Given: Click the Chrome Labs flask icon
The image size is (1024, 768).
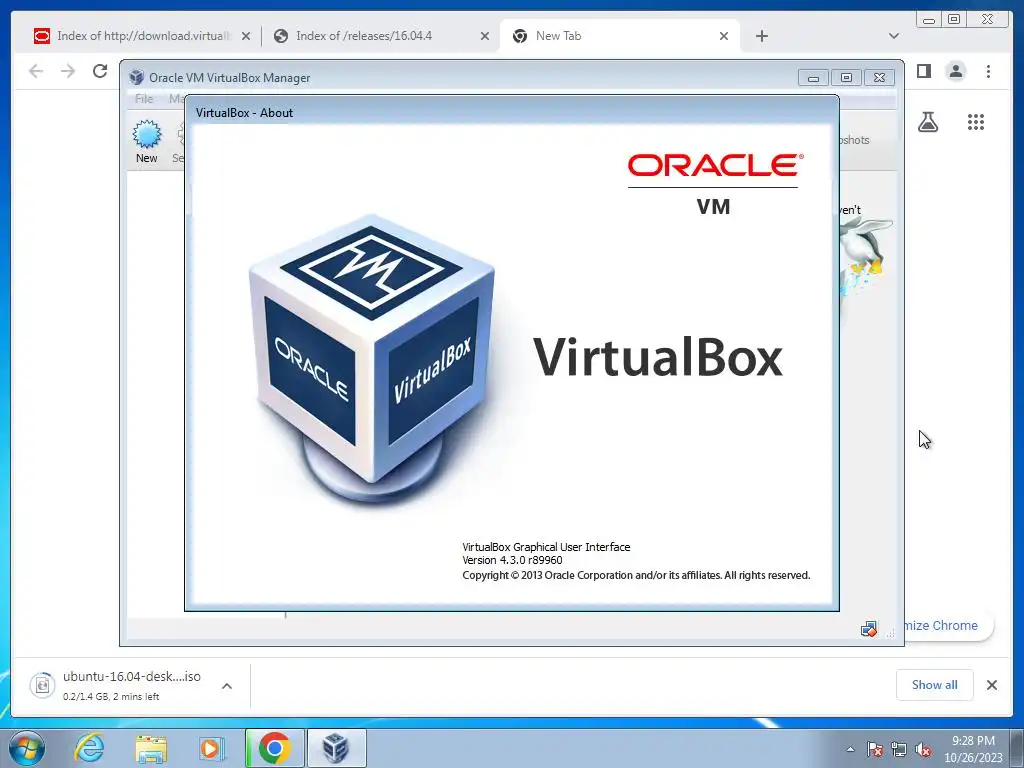Looking at the screenshot, I should 928,121.
